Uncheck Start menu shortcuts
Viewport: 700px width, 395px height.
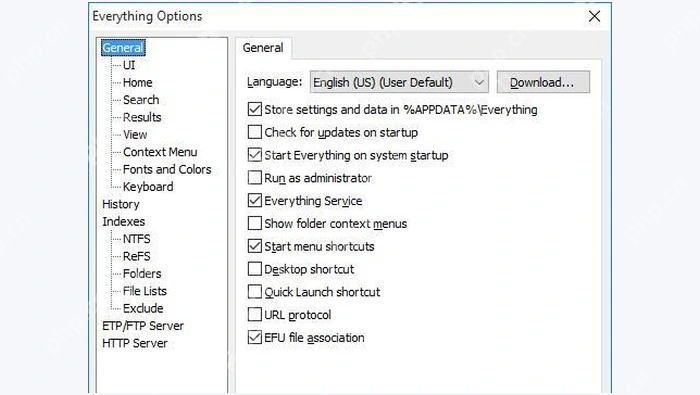(254, 246)
